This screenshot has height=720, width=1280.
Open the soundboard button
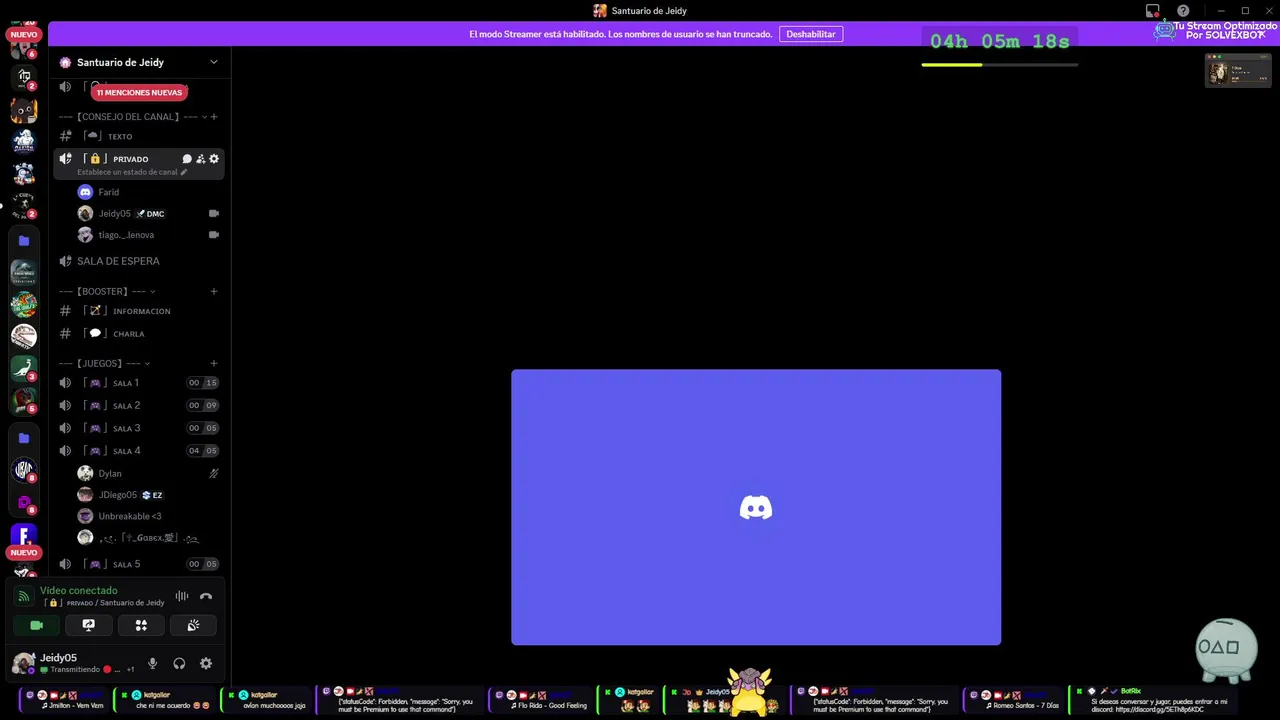click(x=193, y=625)
